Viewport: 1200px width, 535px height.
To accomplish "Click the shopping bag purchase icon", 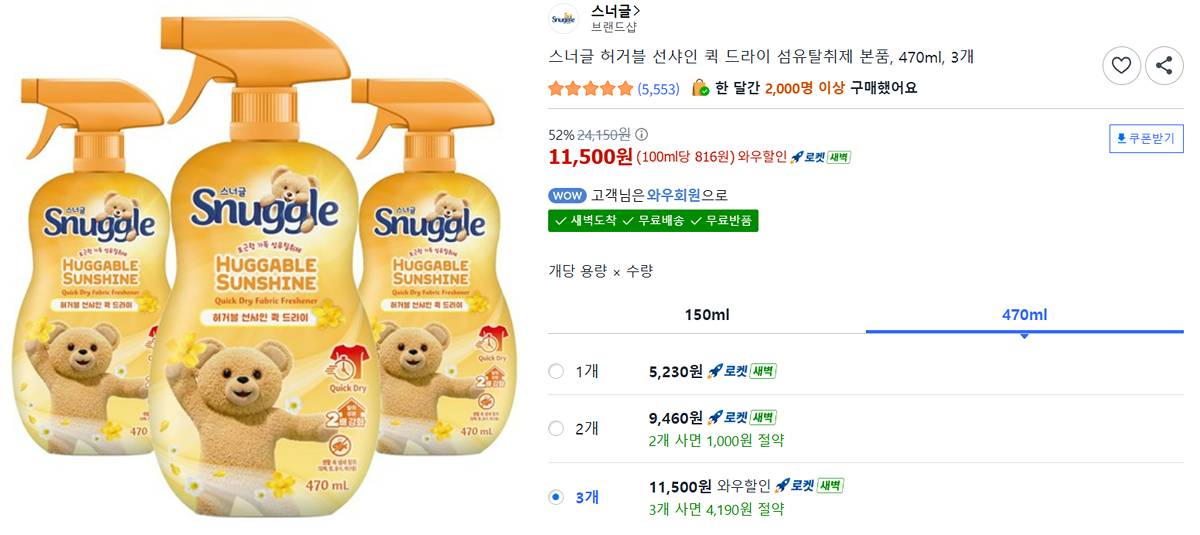I will point(700,88).
